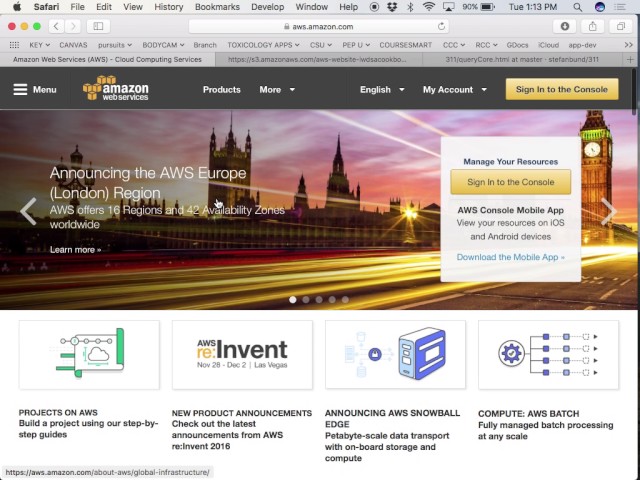Add a new tab with plus icon
640x480 pixels.
[630, 60]
